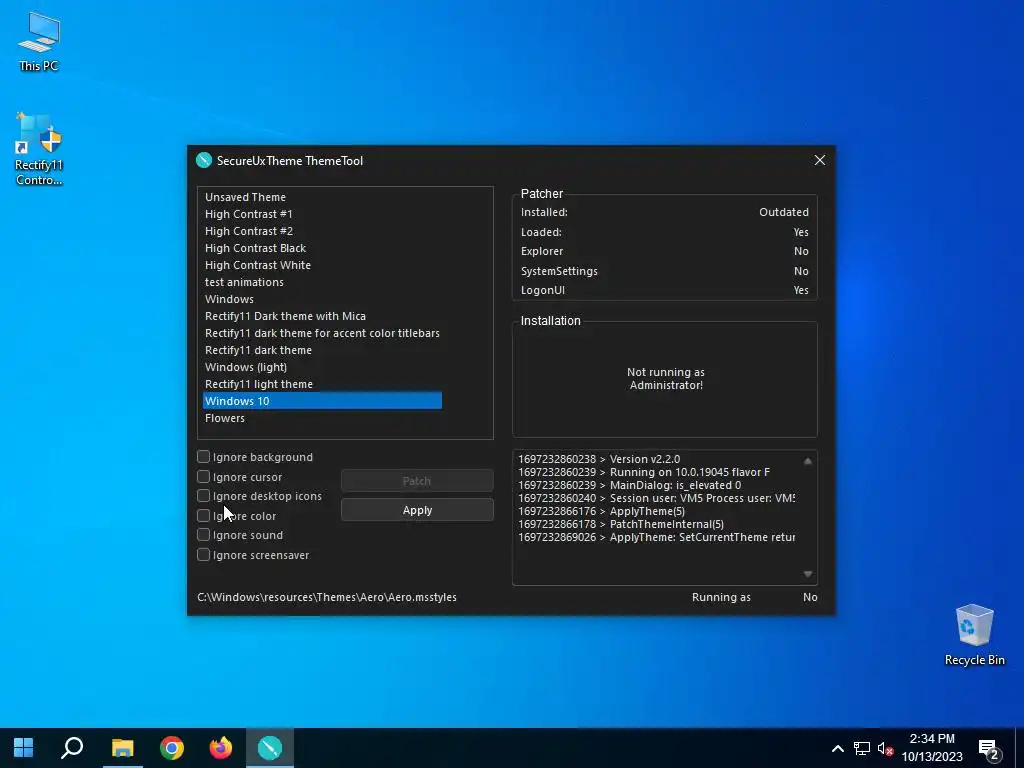Click the MainDialog: is_elevated 0 log line
Image resolution: width=1024 pixels, height=768 pixels.
630,485
